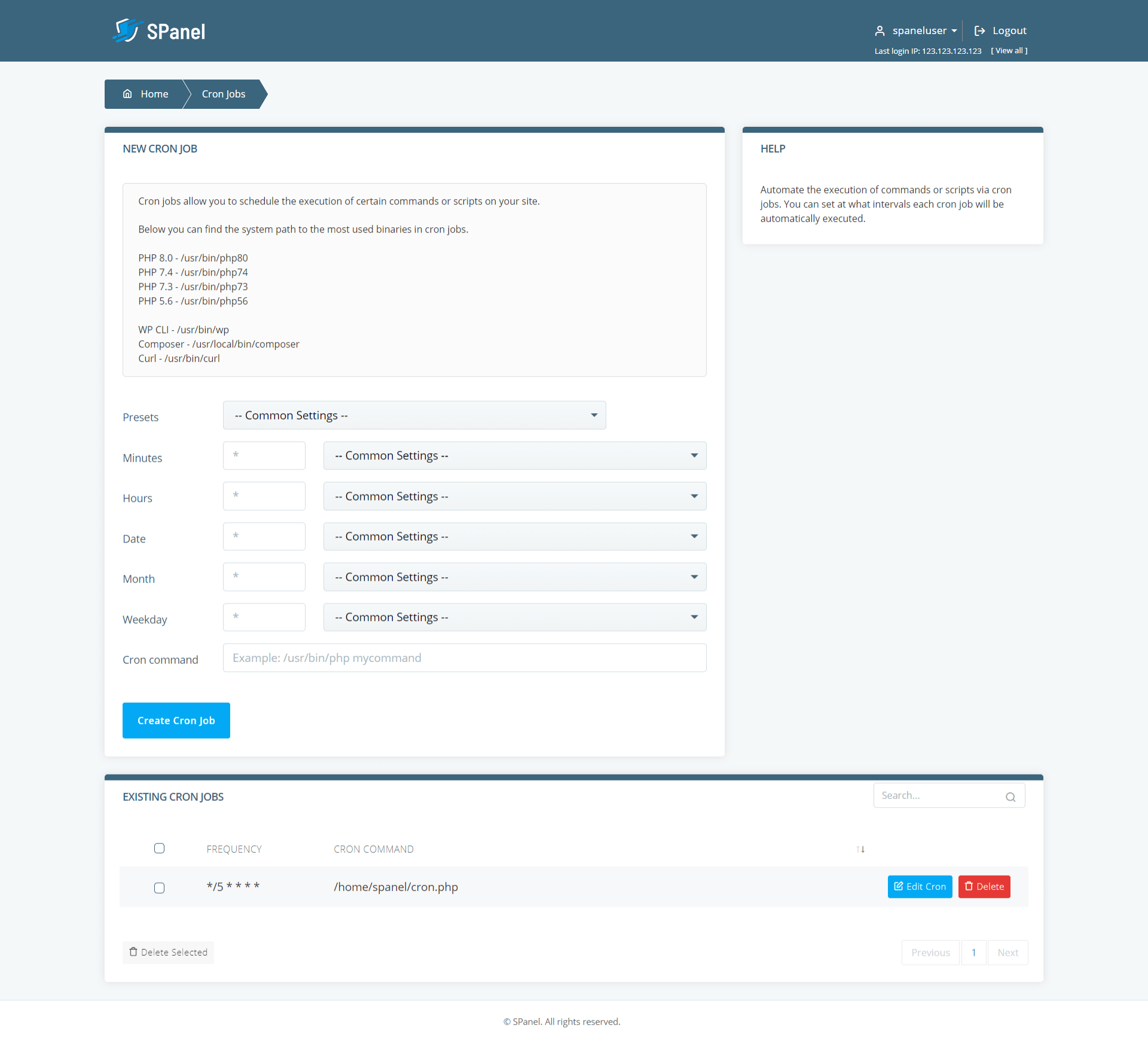Viewport: 1148px width, 1043px height.
Task: Click the Next pagination control
Action: click(1007, 951)
